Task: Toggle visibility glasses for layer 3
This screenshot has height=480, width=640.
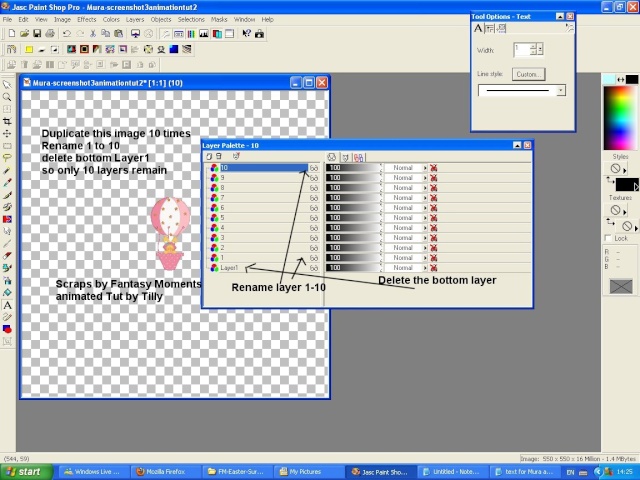Action: click(x=313, y=238)
